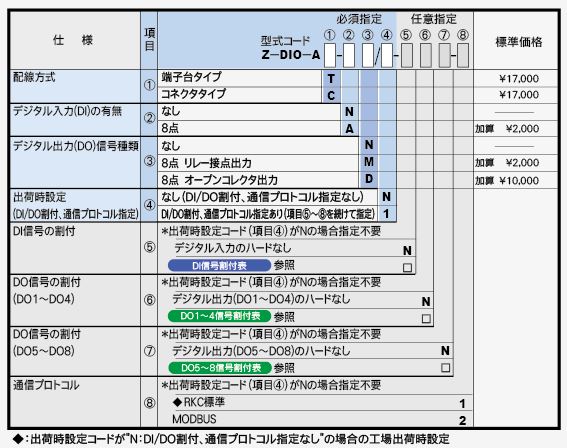This screenshot has width=567, height=448.
Task: Click the green DO1~4信号割付表 pill button
Action: [219, 316]
